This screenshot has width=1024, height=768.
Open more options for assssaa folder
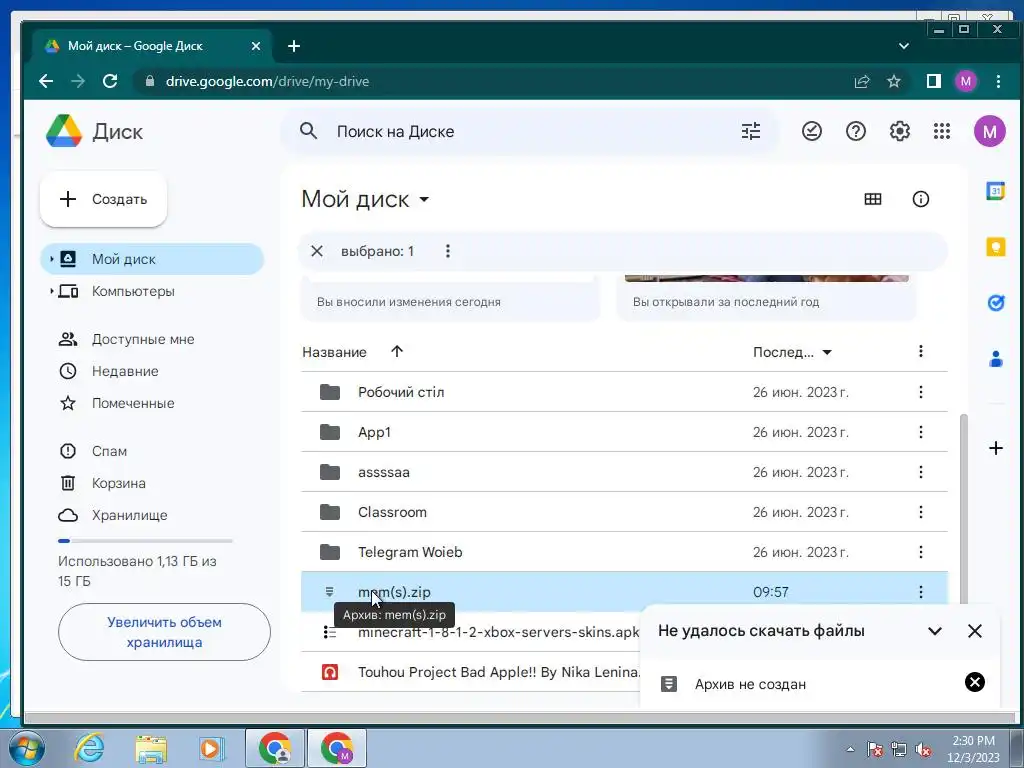click(x=921, y=472)
